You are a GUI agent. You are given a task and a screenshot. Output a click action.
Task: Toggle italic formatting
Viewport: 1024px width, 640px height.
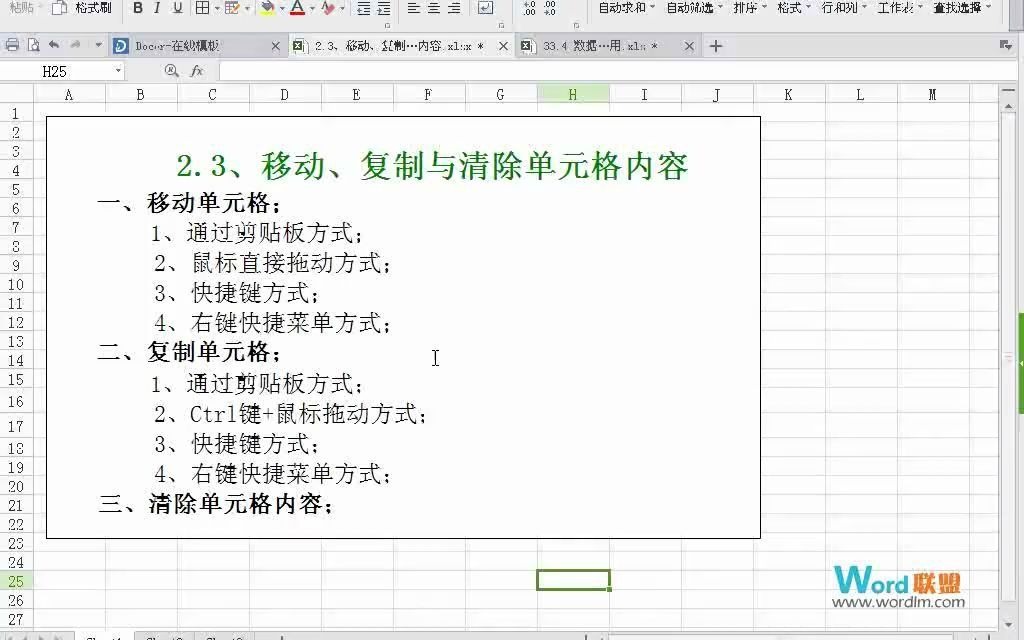(155, 9)
